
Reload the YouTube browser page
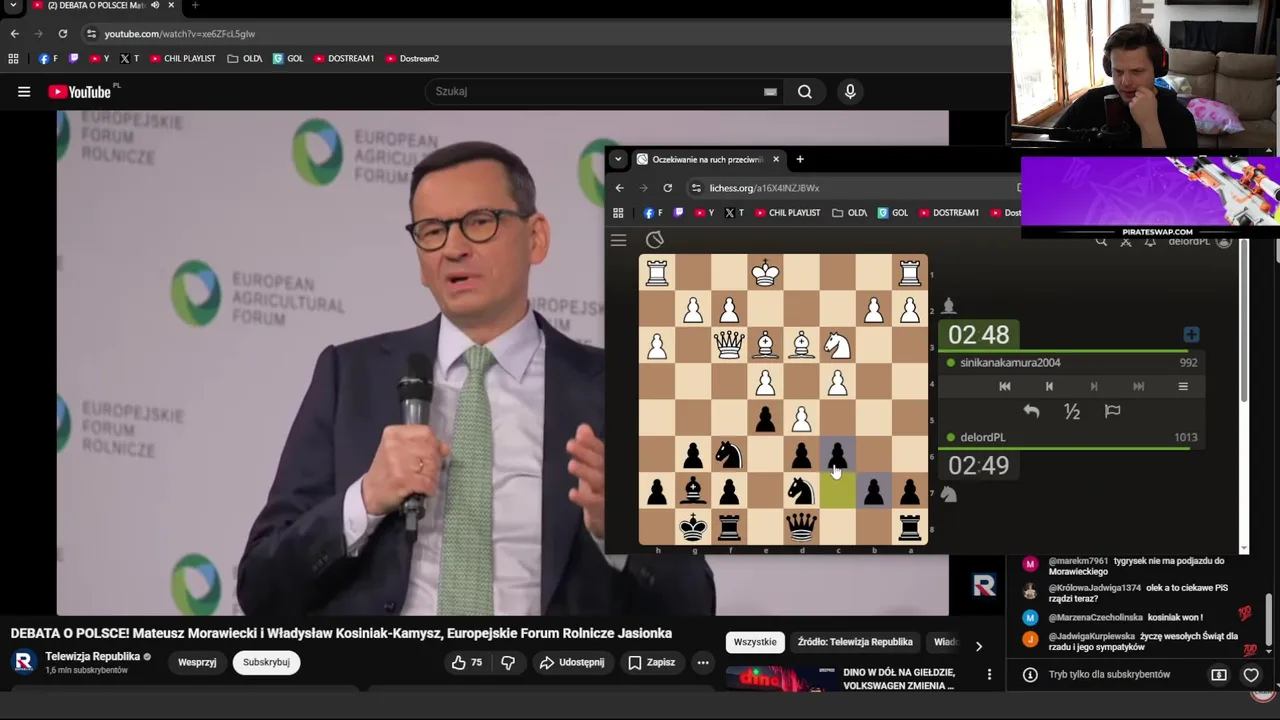(x=62, y=34)
